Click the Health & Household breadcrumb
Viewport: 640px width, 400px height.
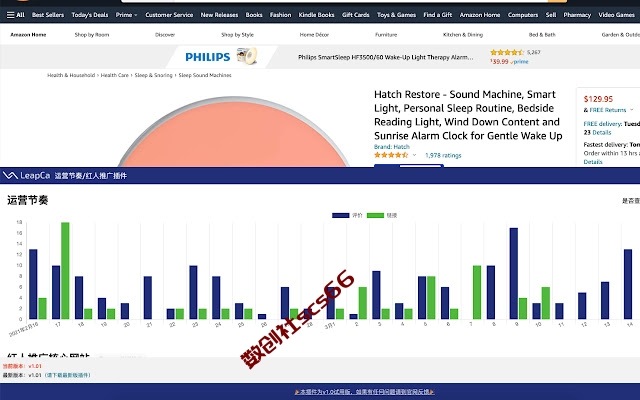71,75
